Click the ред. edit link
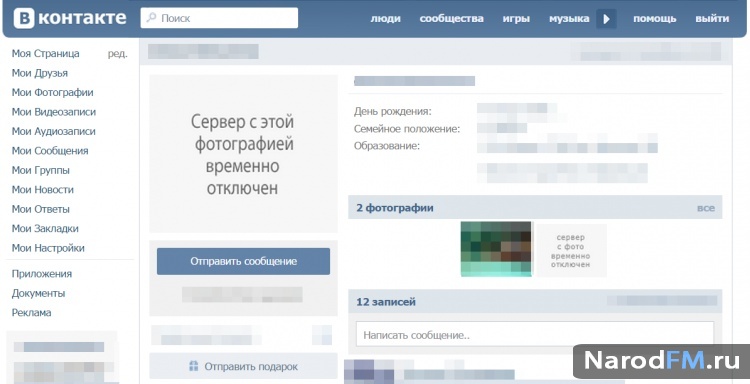750x384 pixels. tap(118, 54)
